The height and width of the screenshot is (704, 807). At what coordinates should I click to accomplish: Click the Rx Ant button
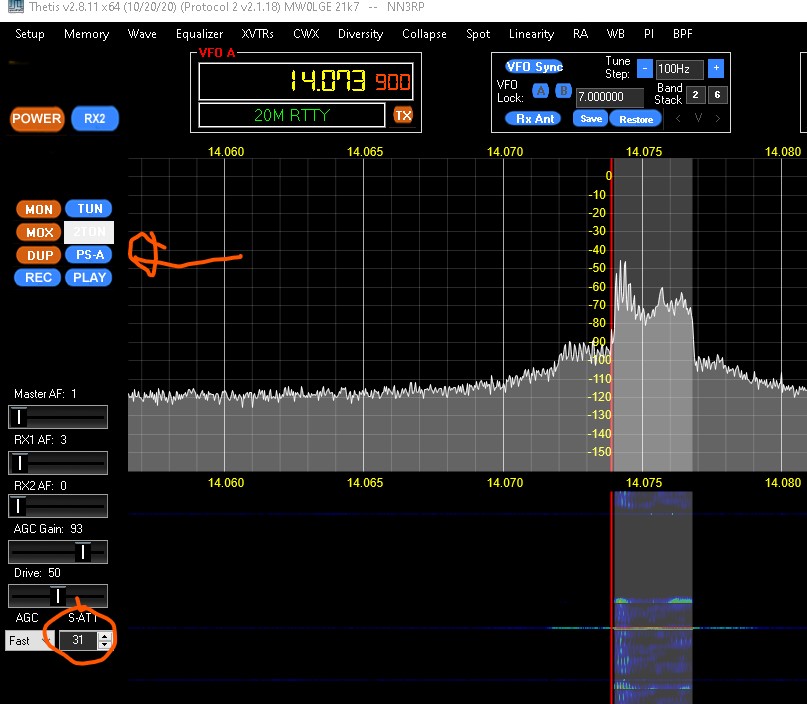coord(534,119)
